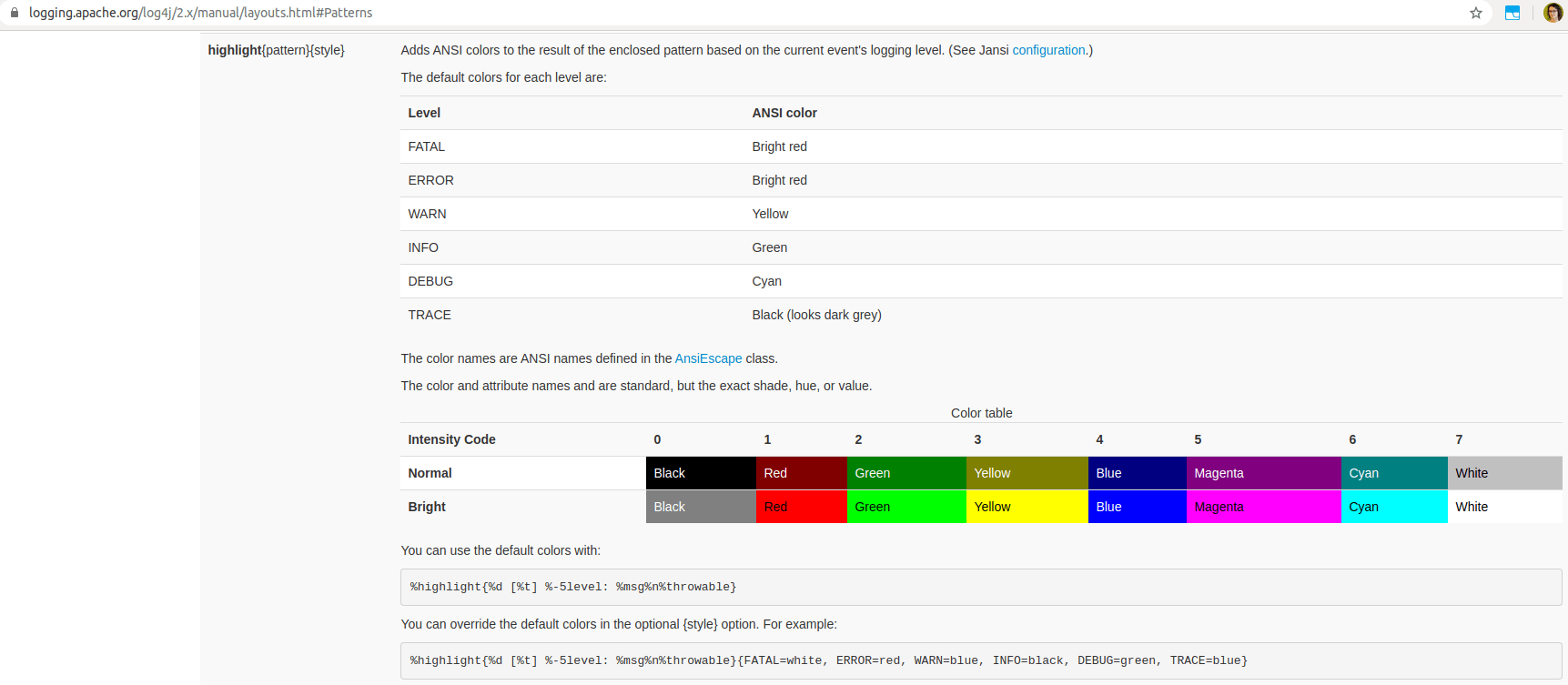This screenshot has height=685, width=1568.
Task: Click the URL address bar text
Action: 200,13
